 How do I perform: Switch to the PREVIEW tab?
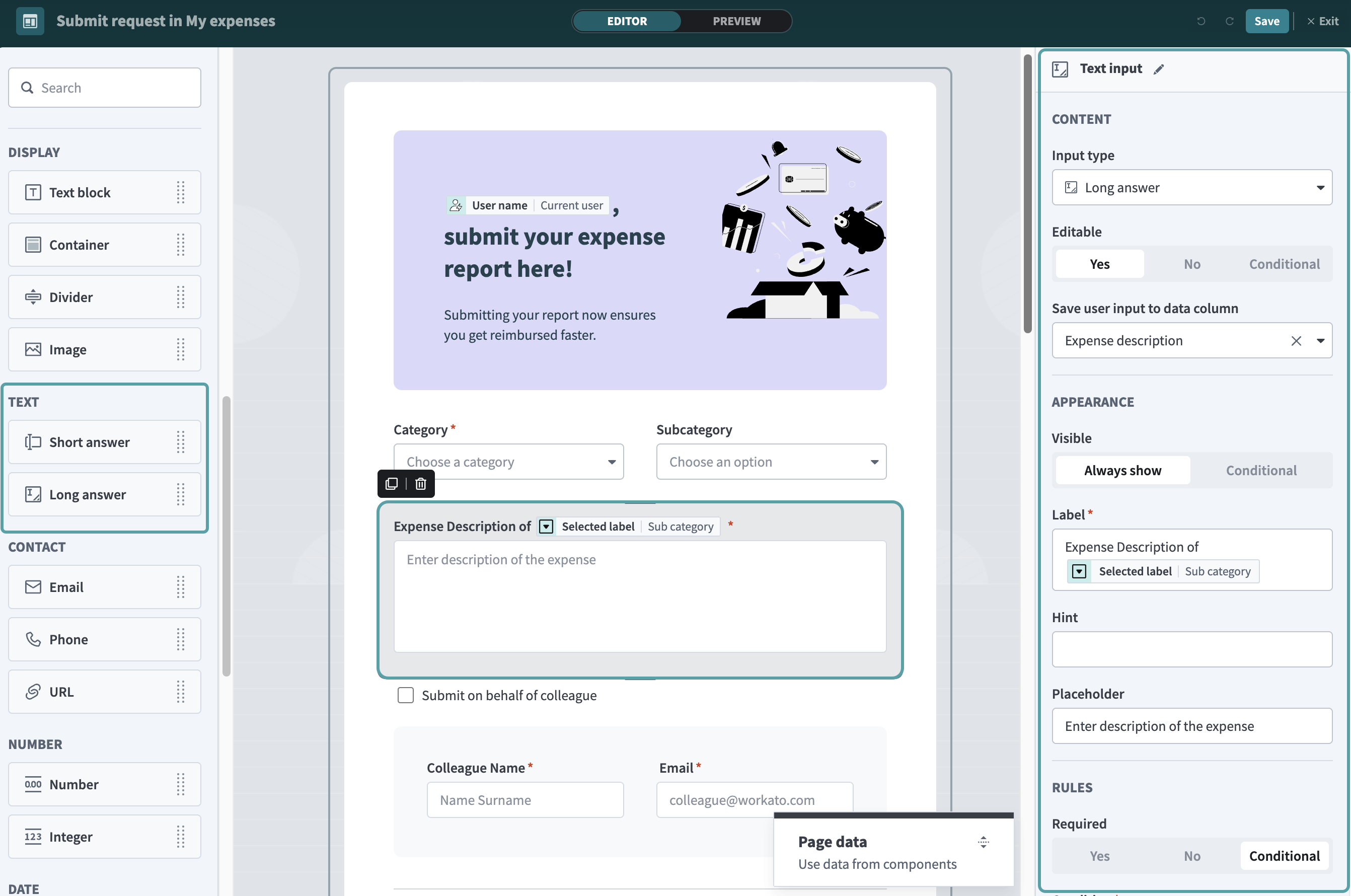coord(736,21)
